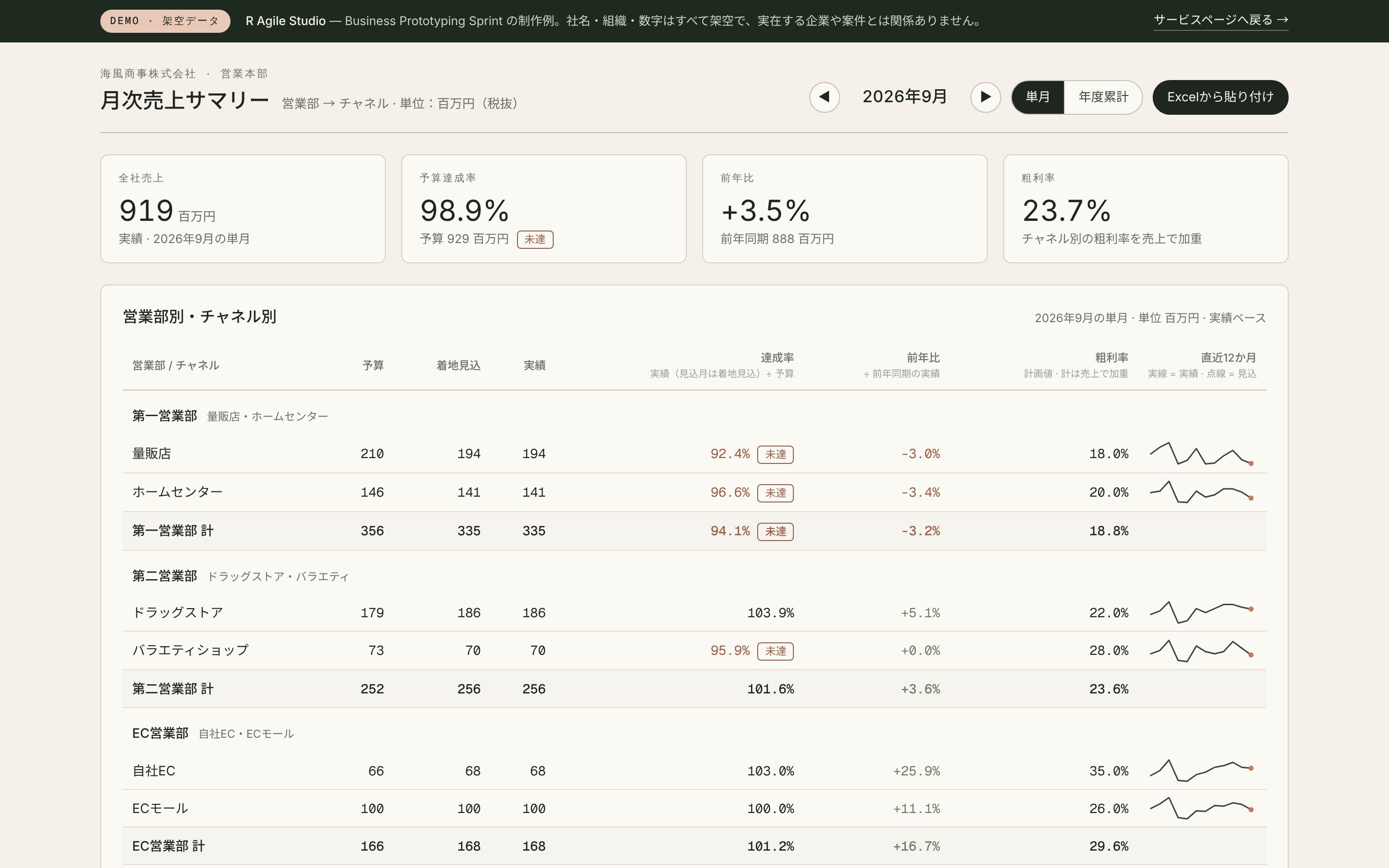Image resolution: width=1389 pixels, height=868 pixels.
Task: Click the Excelから貼り付け button
Action: (1220, 97)
